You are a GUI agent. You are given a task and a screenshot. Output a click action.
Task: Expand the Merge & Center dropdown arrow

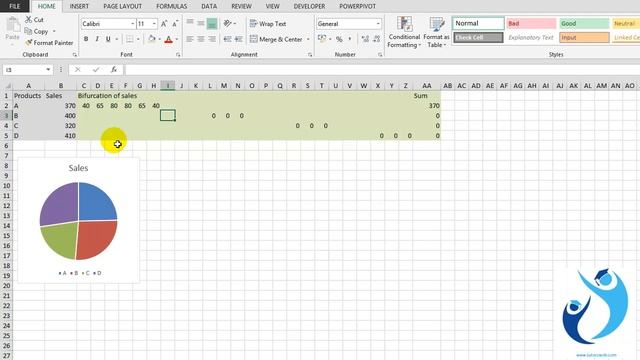tap(308, 39)
